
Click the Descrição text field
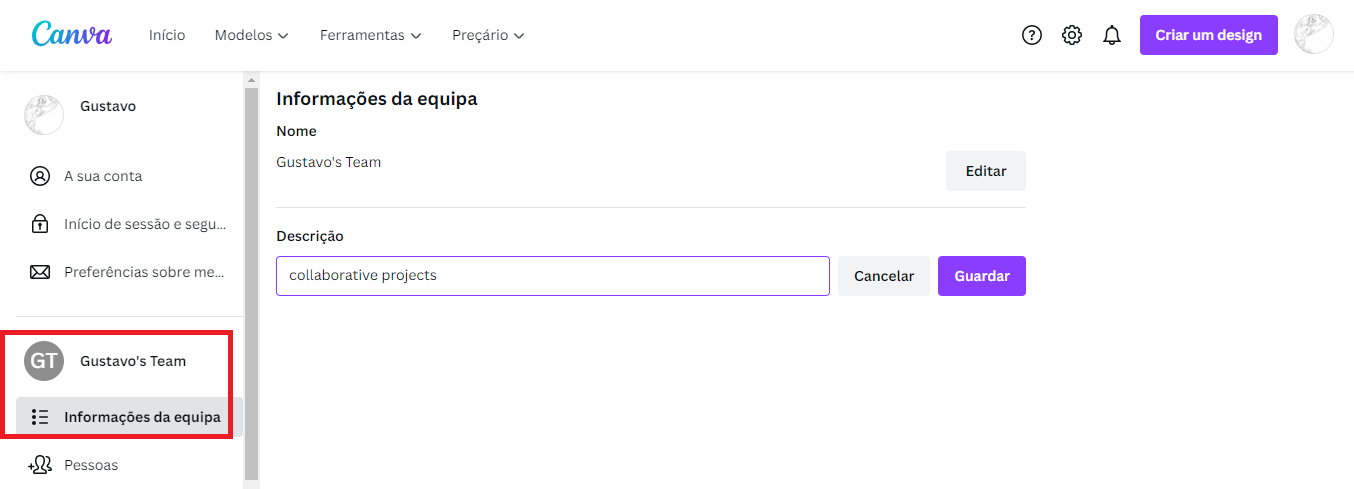[x=552, y=276]
